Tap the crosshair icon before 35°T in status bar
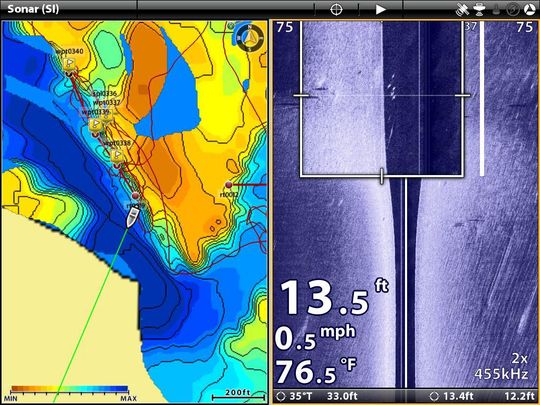 (x=281, y=396)
